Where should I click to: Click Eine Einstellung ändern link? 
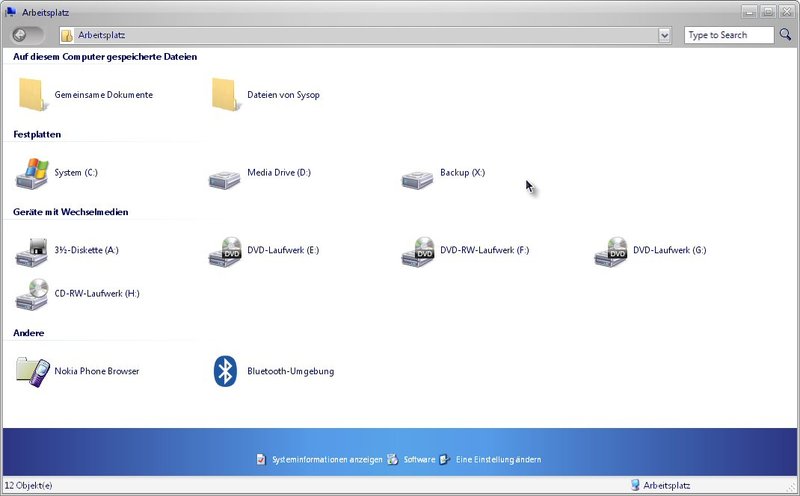pos(498,460)
